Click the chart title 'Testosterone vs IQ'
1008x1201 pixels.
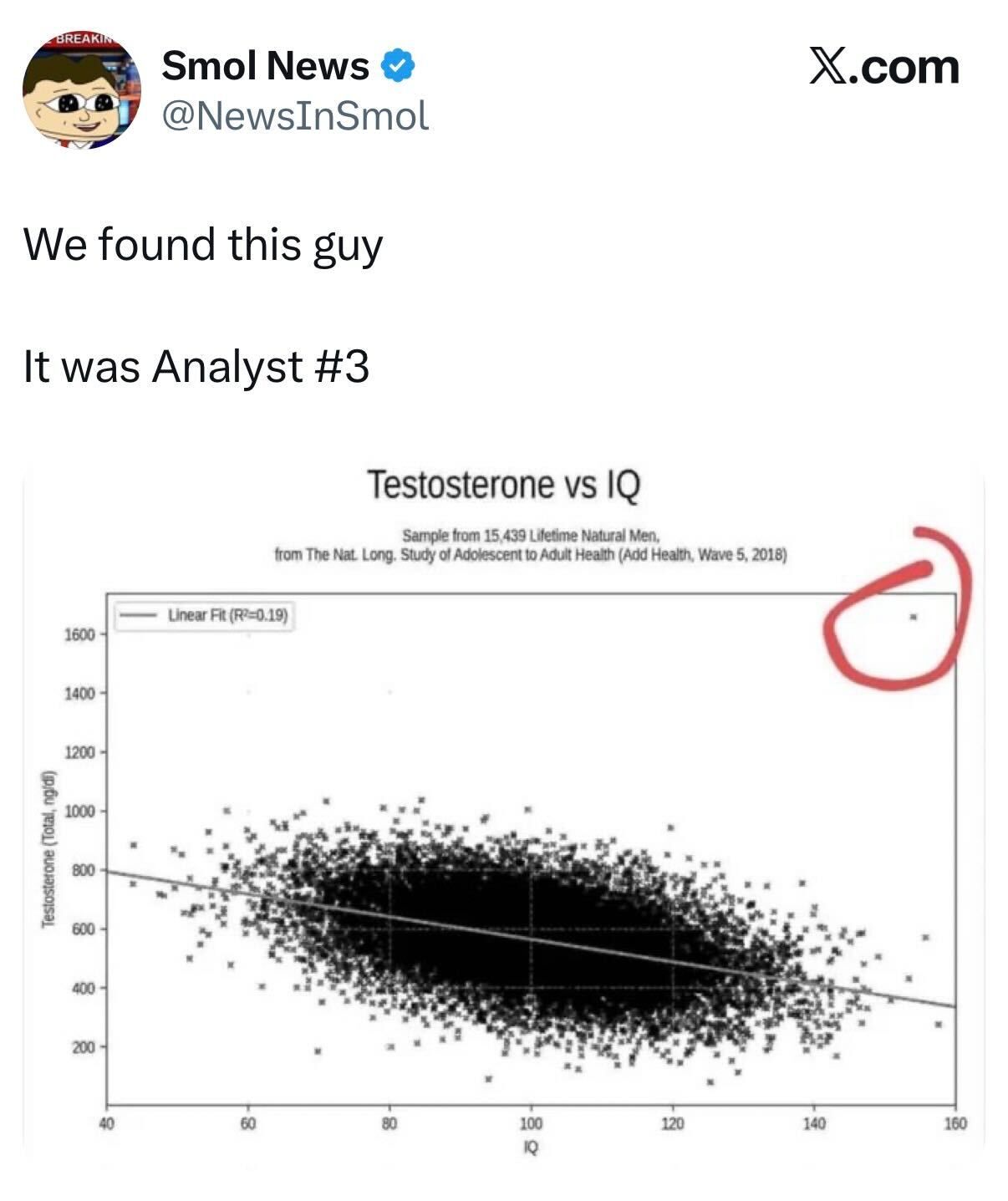(x=503, y=484)
